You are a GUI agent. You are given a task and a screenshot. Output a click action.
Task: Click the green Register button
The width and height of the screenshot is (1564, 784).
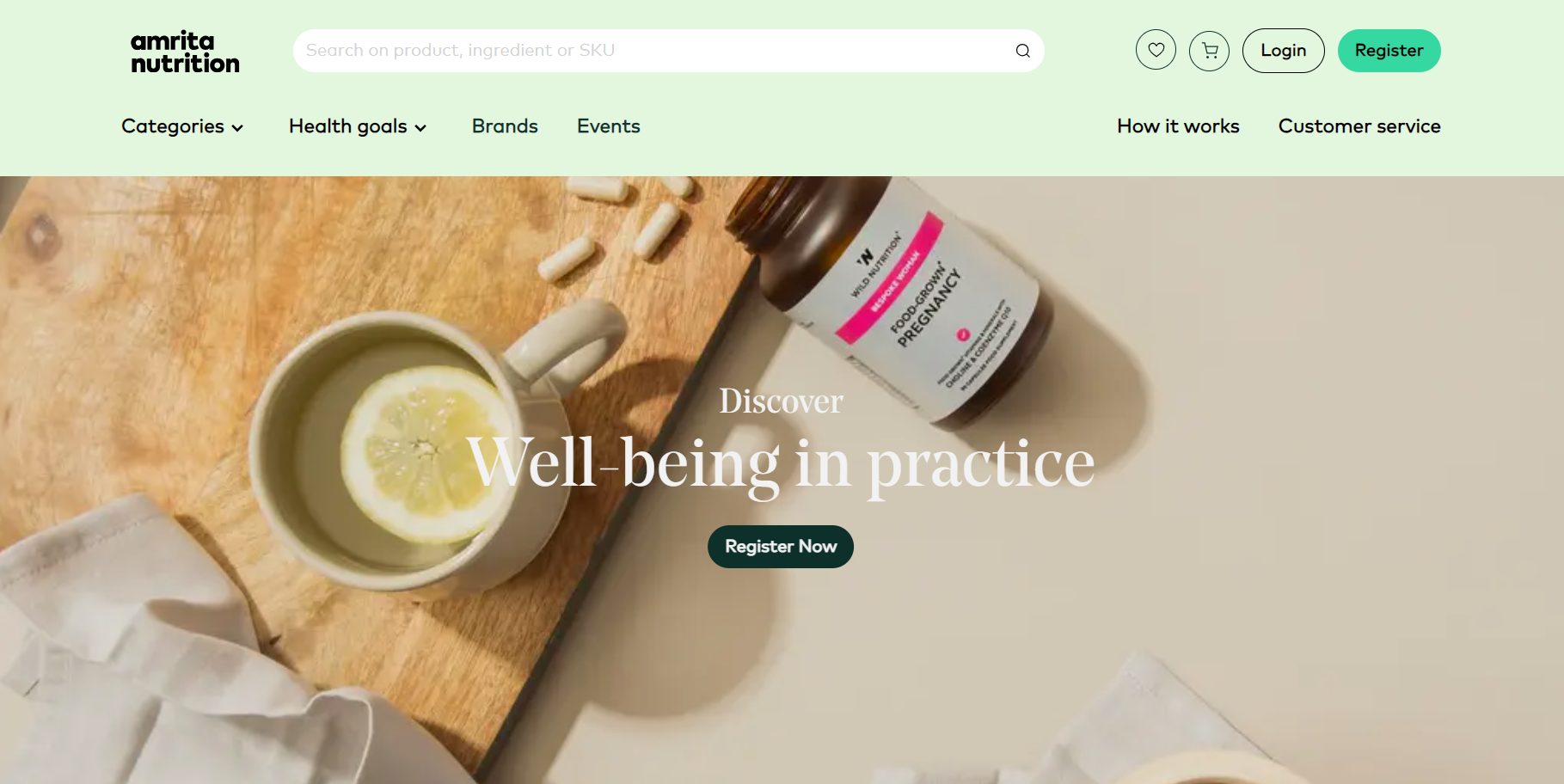click(1389, 51)
